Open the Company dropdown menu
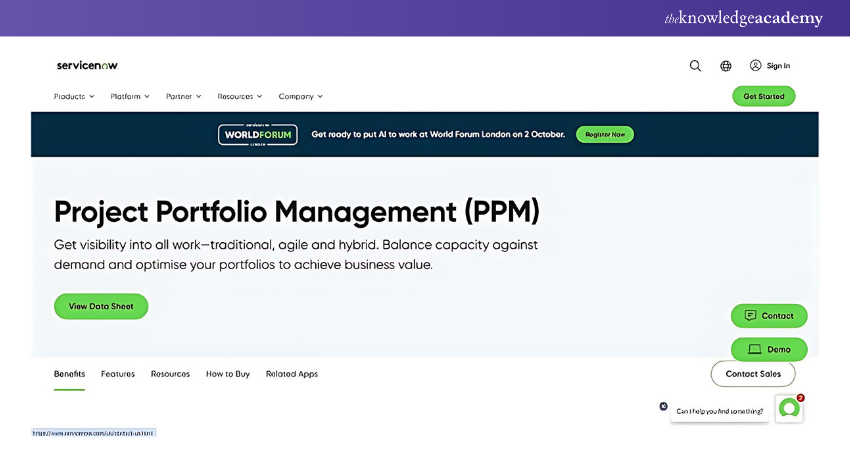850x450 pixels. [300, 96]
